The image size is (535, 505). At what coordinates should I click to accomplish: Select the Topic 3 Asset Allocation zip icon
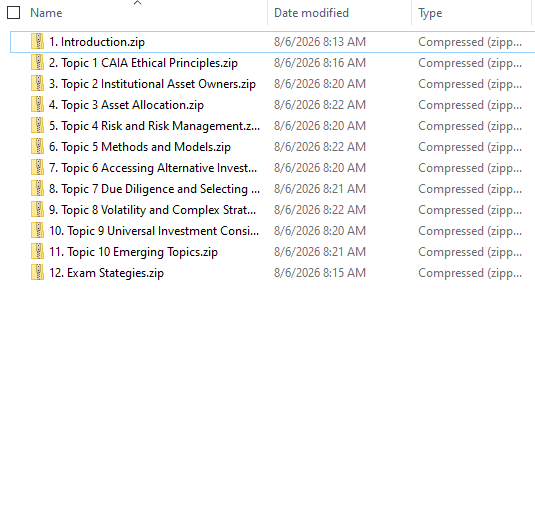[x=38, y=105]
